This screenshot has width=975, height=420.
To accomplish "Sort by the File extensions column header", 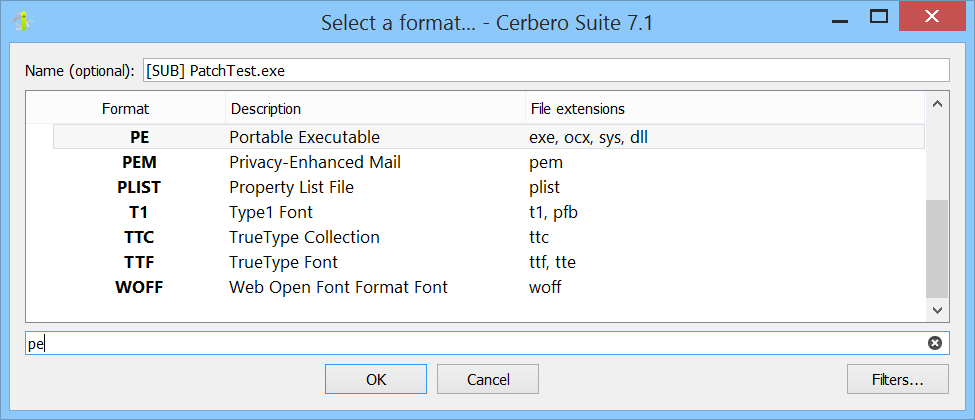I will pos(725,109).
